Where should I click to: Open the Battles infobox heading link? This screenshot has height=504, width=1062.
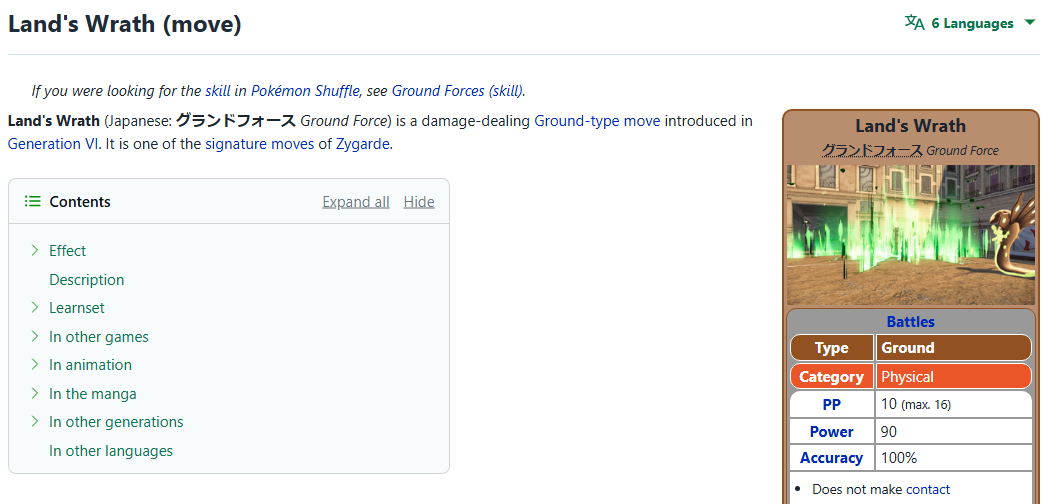[x=910, y=321]
